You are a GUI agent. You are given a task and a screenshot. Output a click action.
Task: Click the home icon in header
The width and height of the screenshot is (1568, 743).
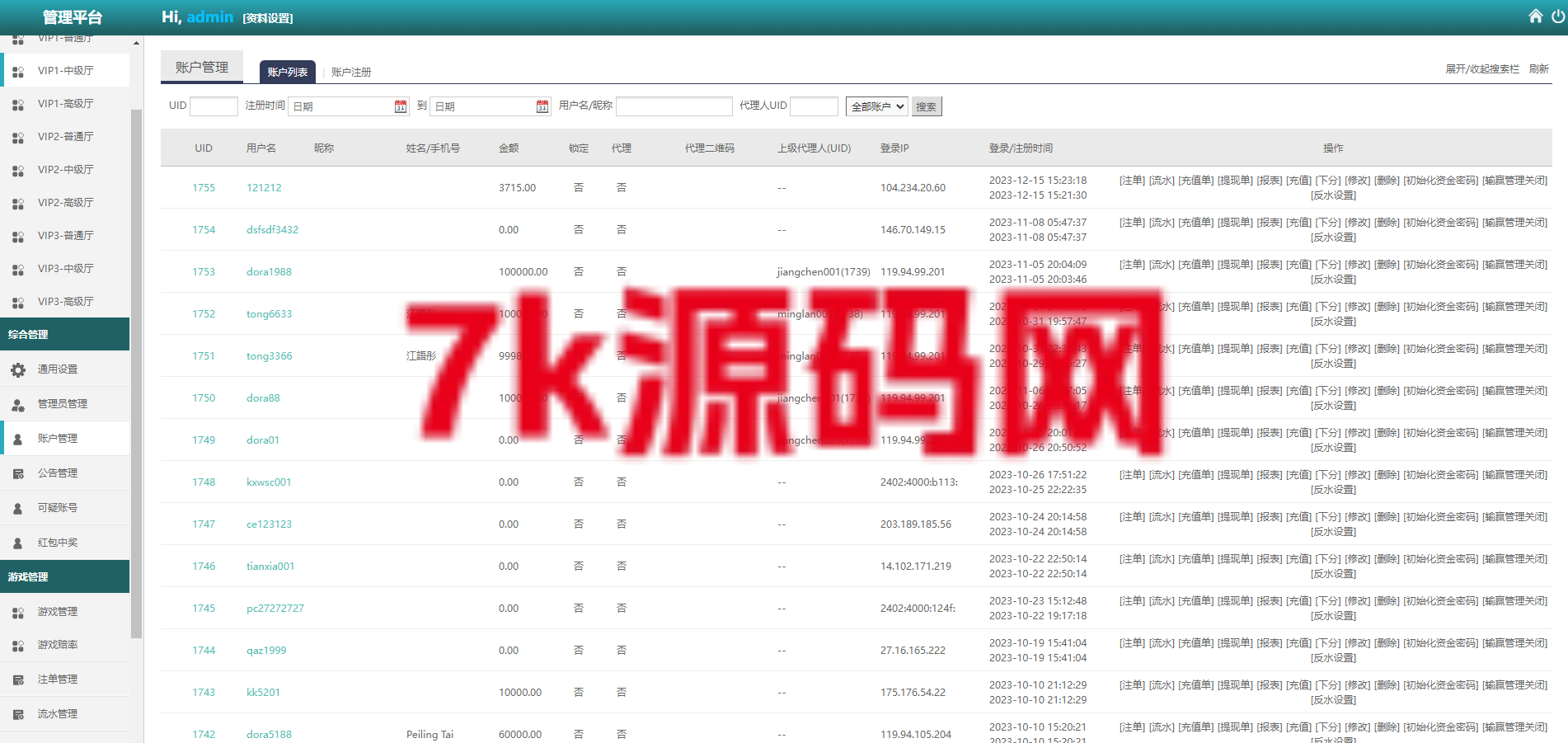click(x=1535, y=16)
